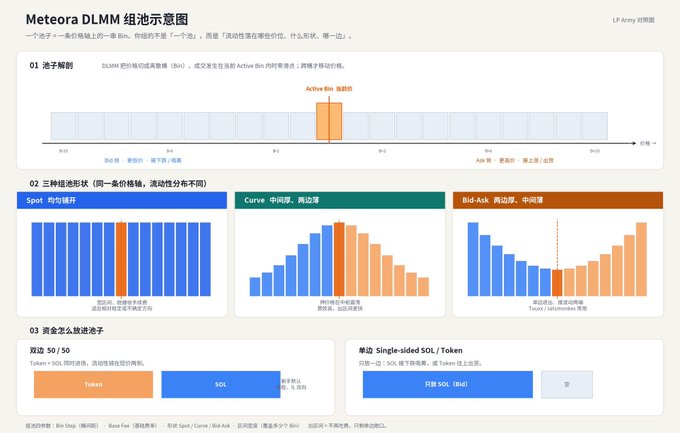Click the dark orange center bar in the Bid-Ask chart
This screenshot has width=680, height=433.
tap(557, 283)
